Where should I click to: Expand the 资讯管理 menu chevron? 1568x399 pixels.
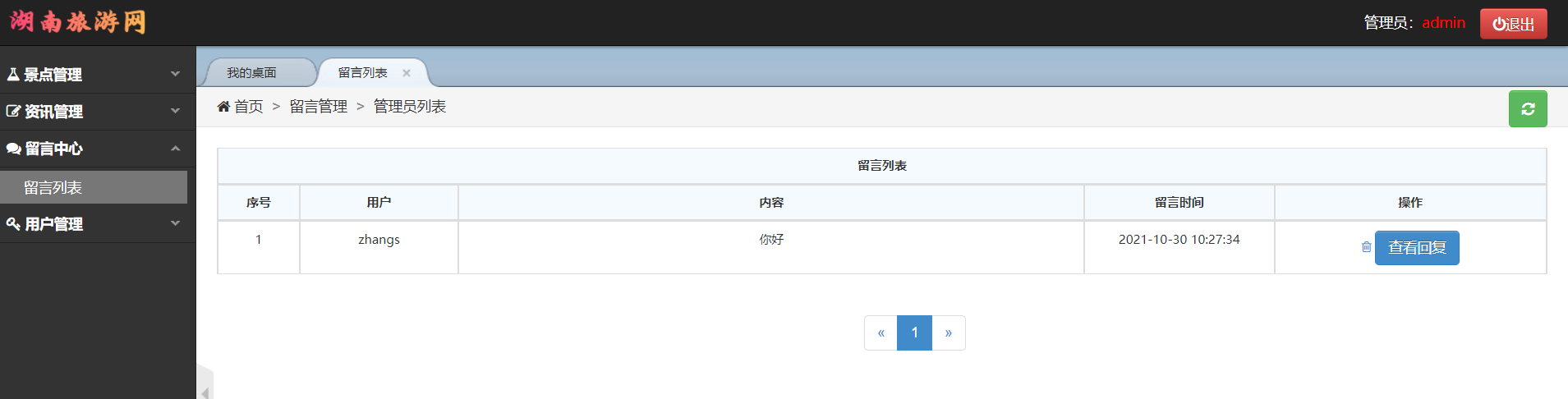click(x=175, y=111)
